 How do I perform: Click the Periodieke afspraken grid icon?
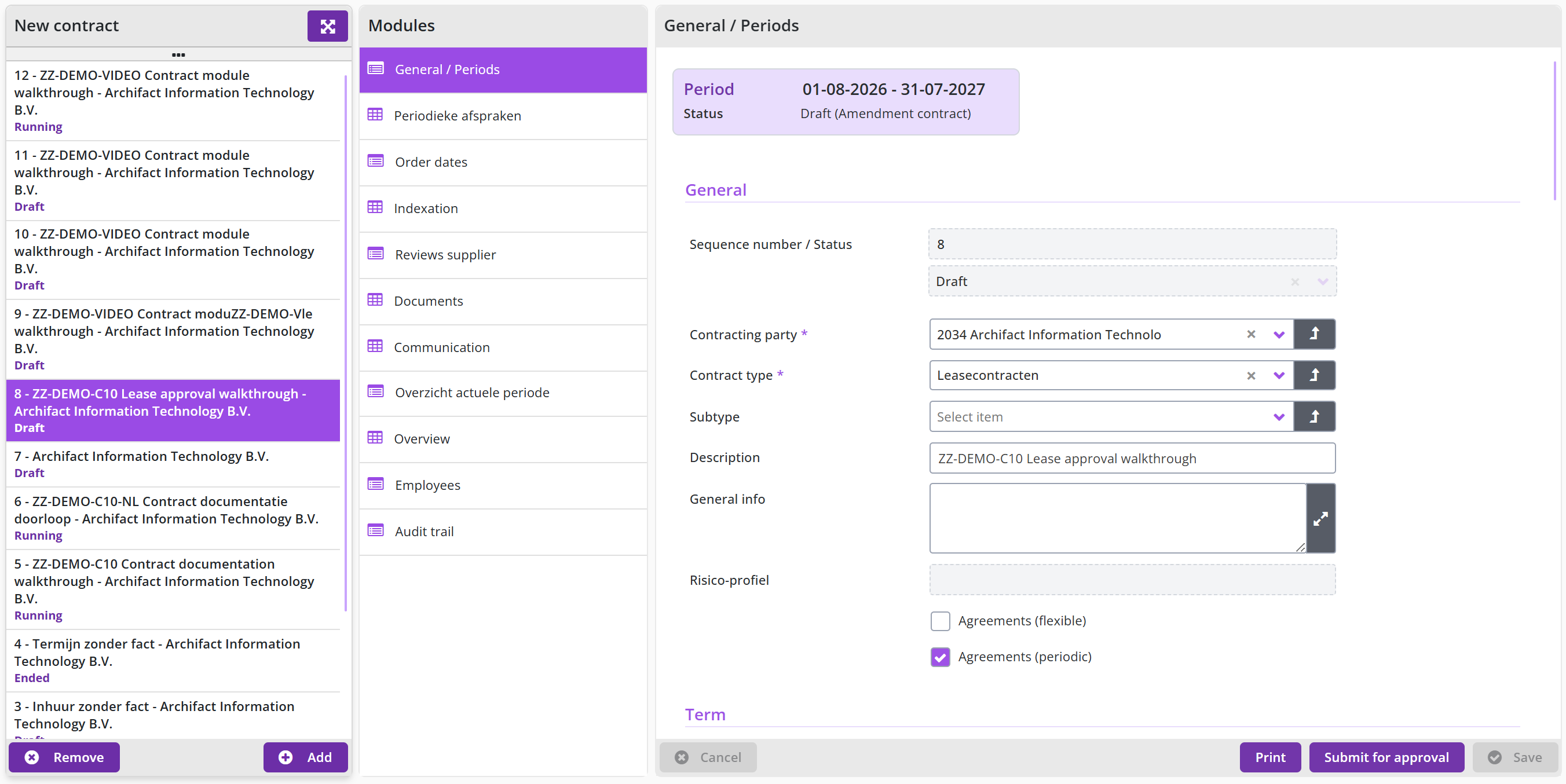375,115
